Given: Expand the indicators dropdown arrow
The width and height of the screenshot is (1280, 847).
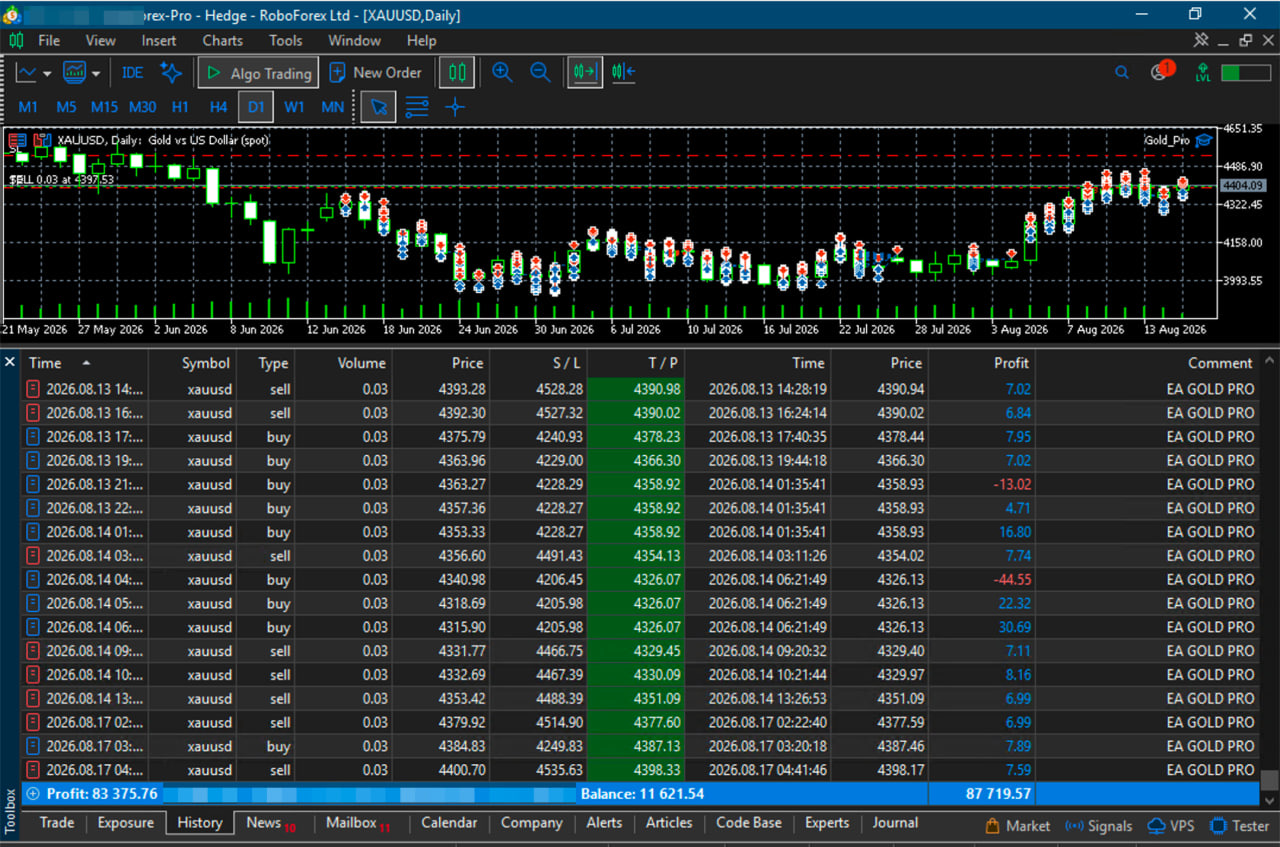Looking at the screenshot, I should pos(96,73).
